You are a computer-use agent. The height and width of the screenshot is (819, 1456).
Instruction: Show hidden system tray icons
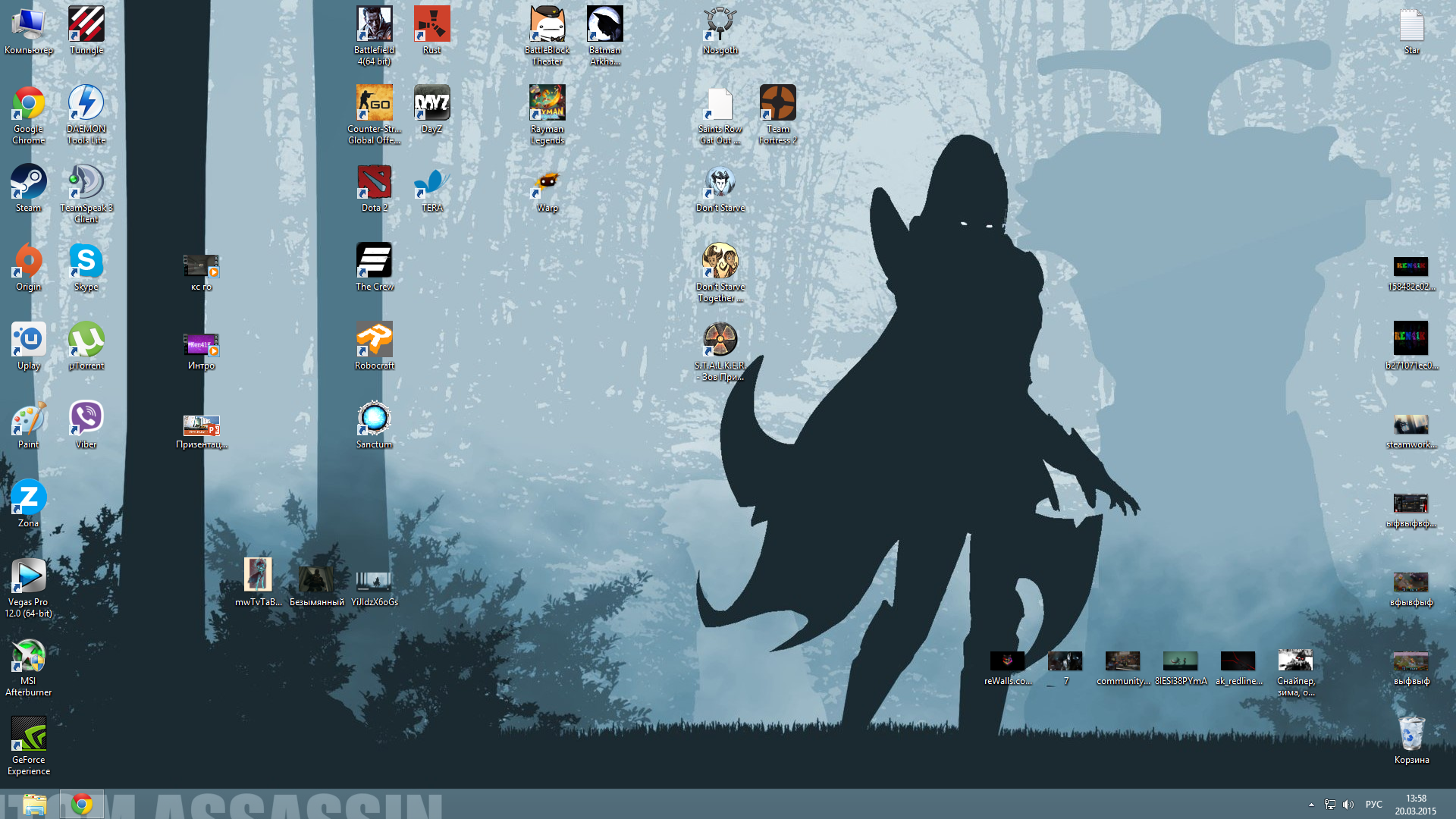[x=1311, y=805]
